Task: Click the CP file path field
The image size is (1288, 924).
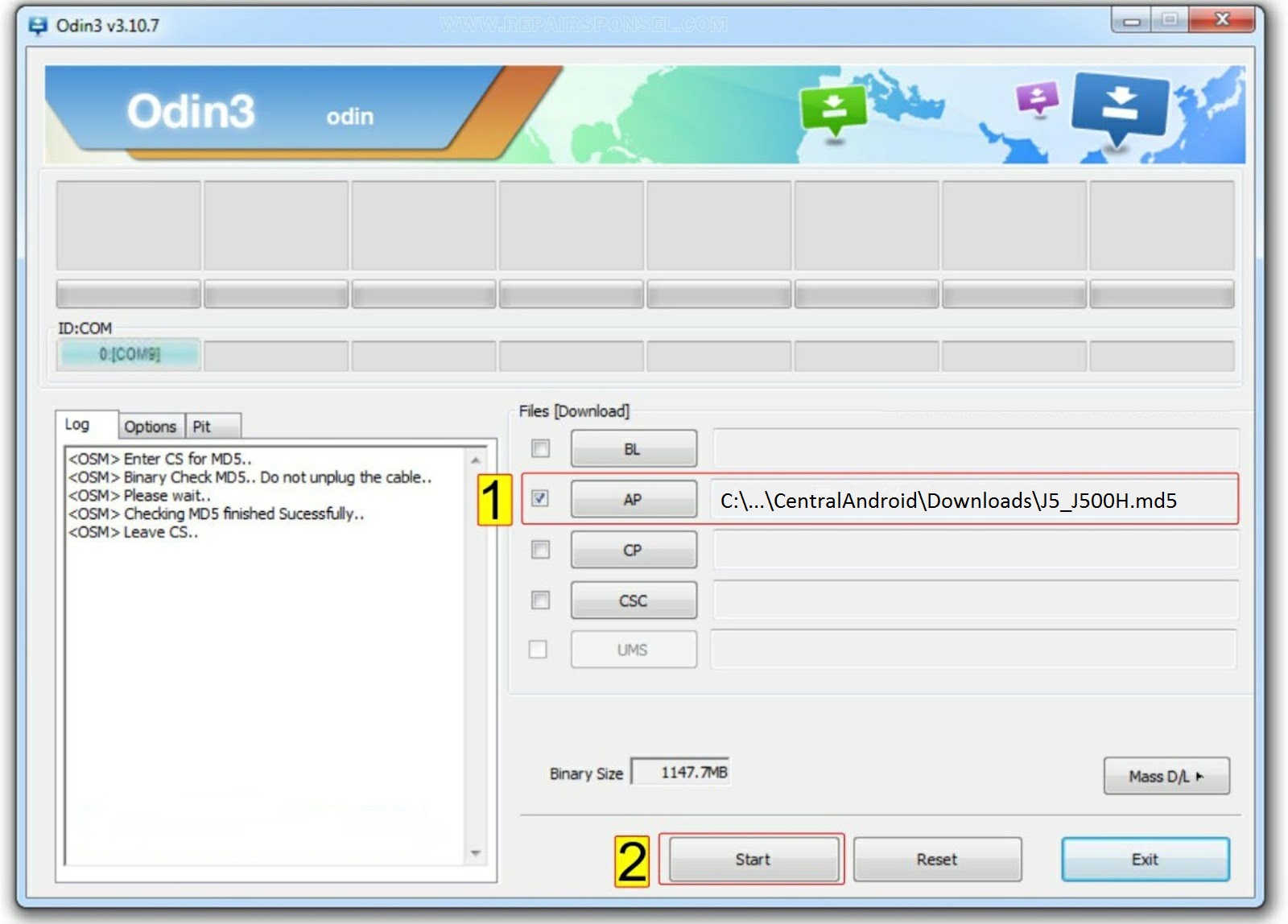Action: [x=975, y=550]
